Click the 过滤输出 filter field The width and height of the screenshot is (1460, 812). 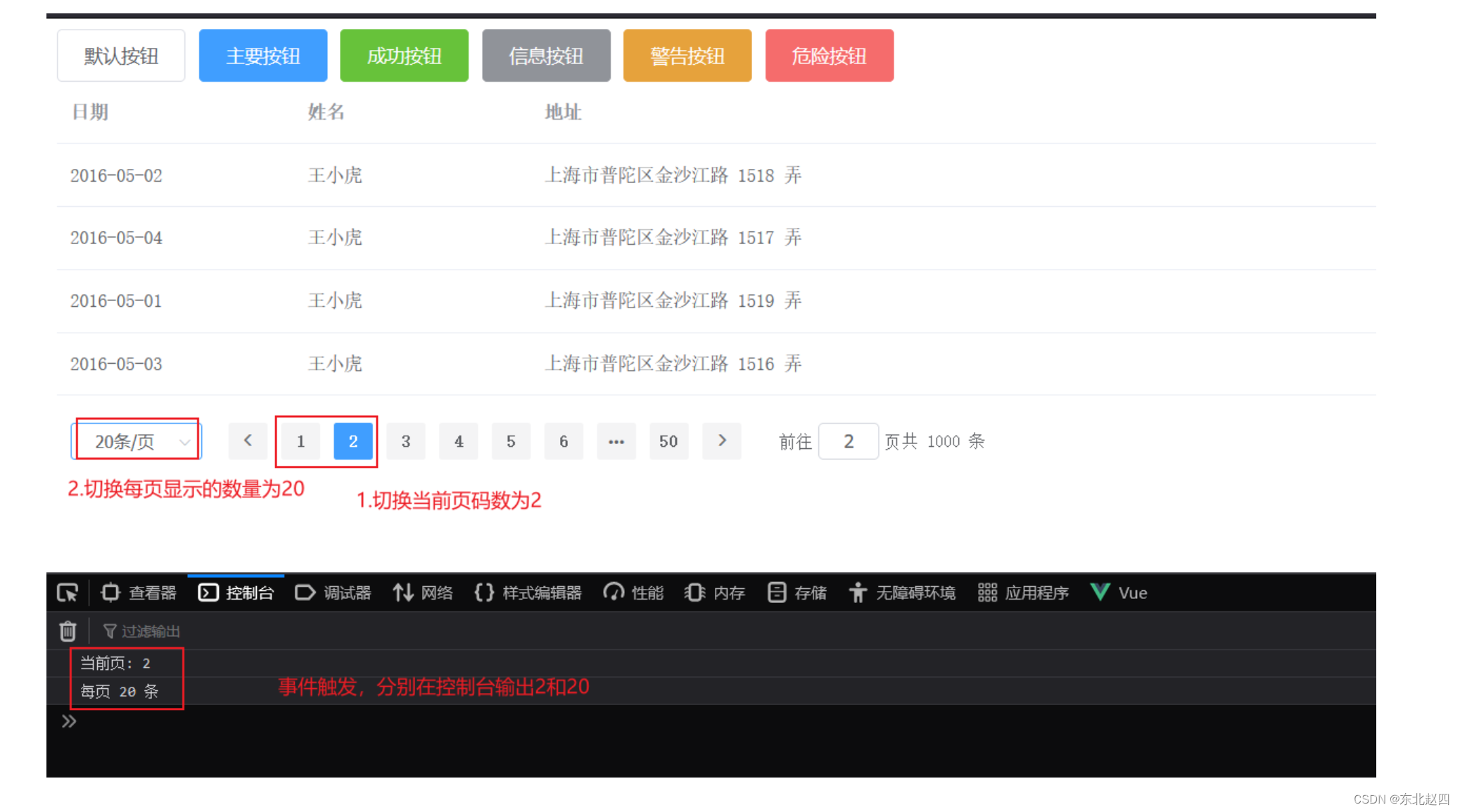[x=151, y=631]
